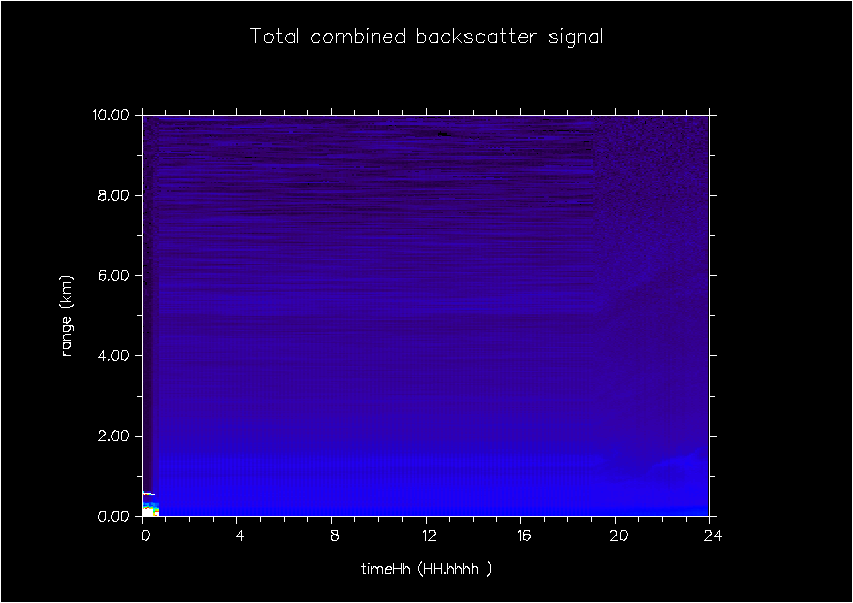This screenshot has width=853, height=603.
Task: Click the y-axis value 10.00
Action: pyautogui.click(x=113, y=115)
